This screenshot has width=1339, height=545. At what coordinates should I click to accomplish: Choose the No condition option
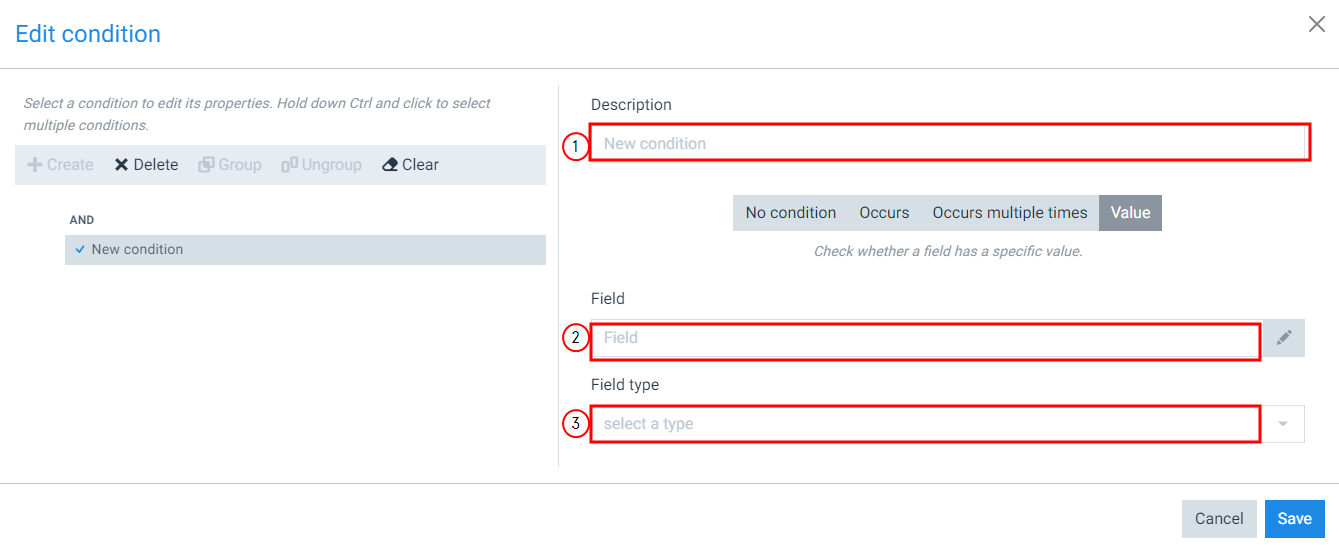click(790, 213)
